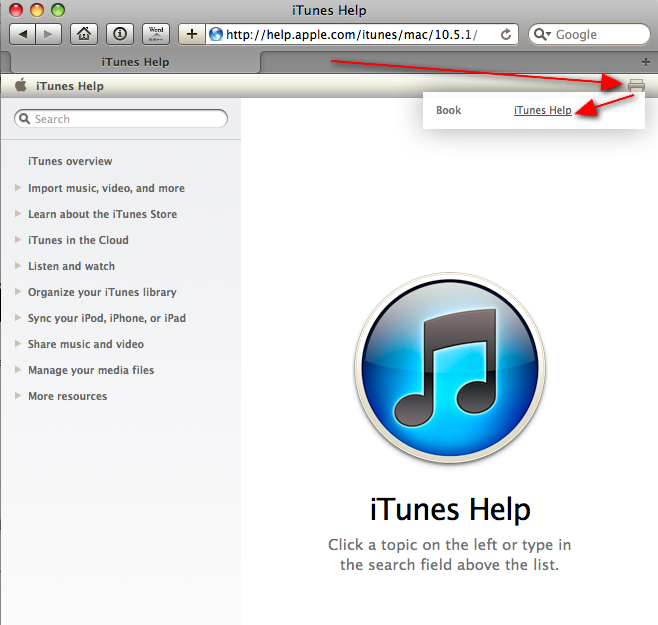
Task: Open the Share music and video label
Action: [86, 344]
